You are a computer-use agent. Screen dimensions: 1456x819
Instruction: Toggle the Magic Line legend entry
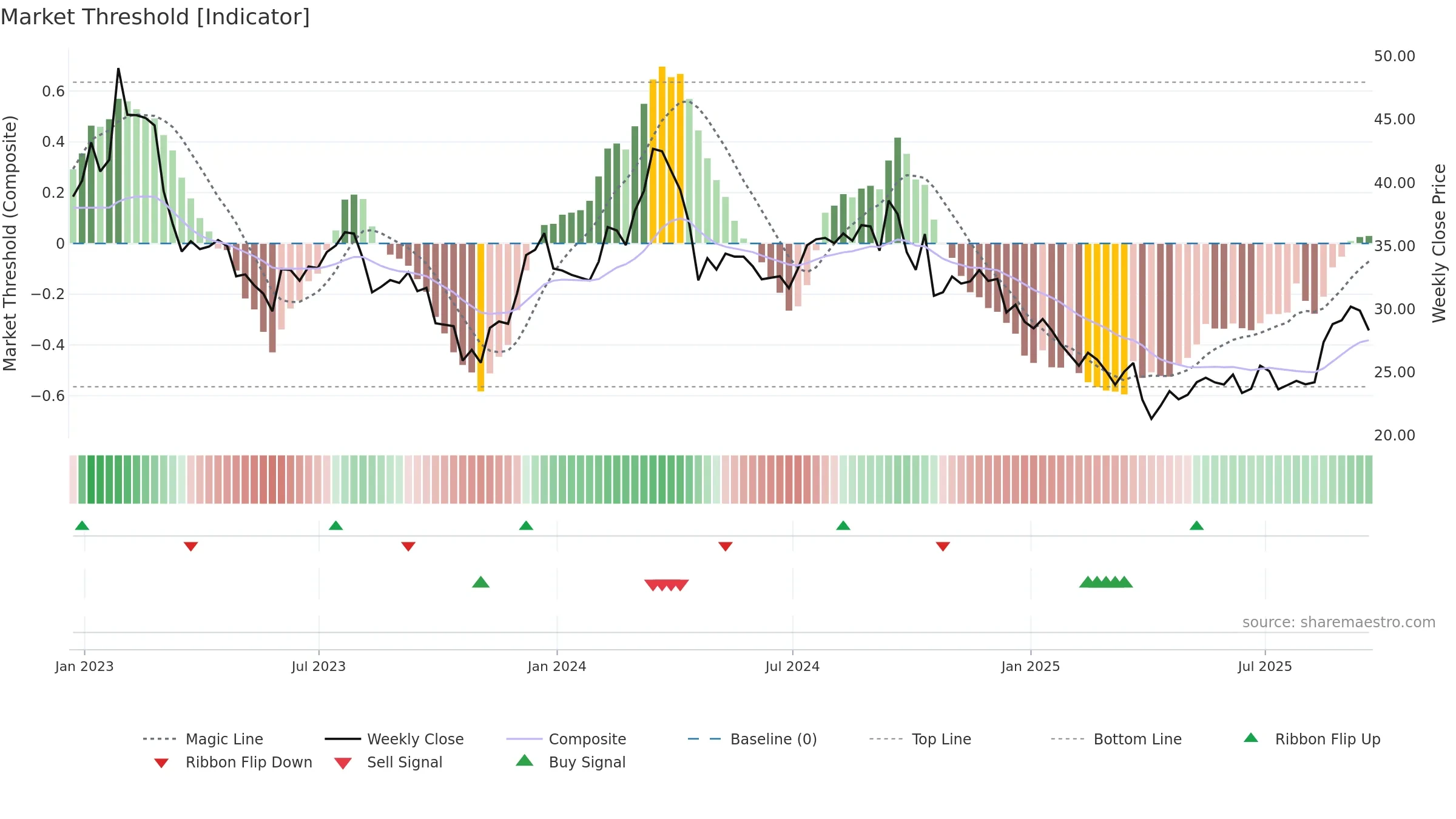click(203, 739)
